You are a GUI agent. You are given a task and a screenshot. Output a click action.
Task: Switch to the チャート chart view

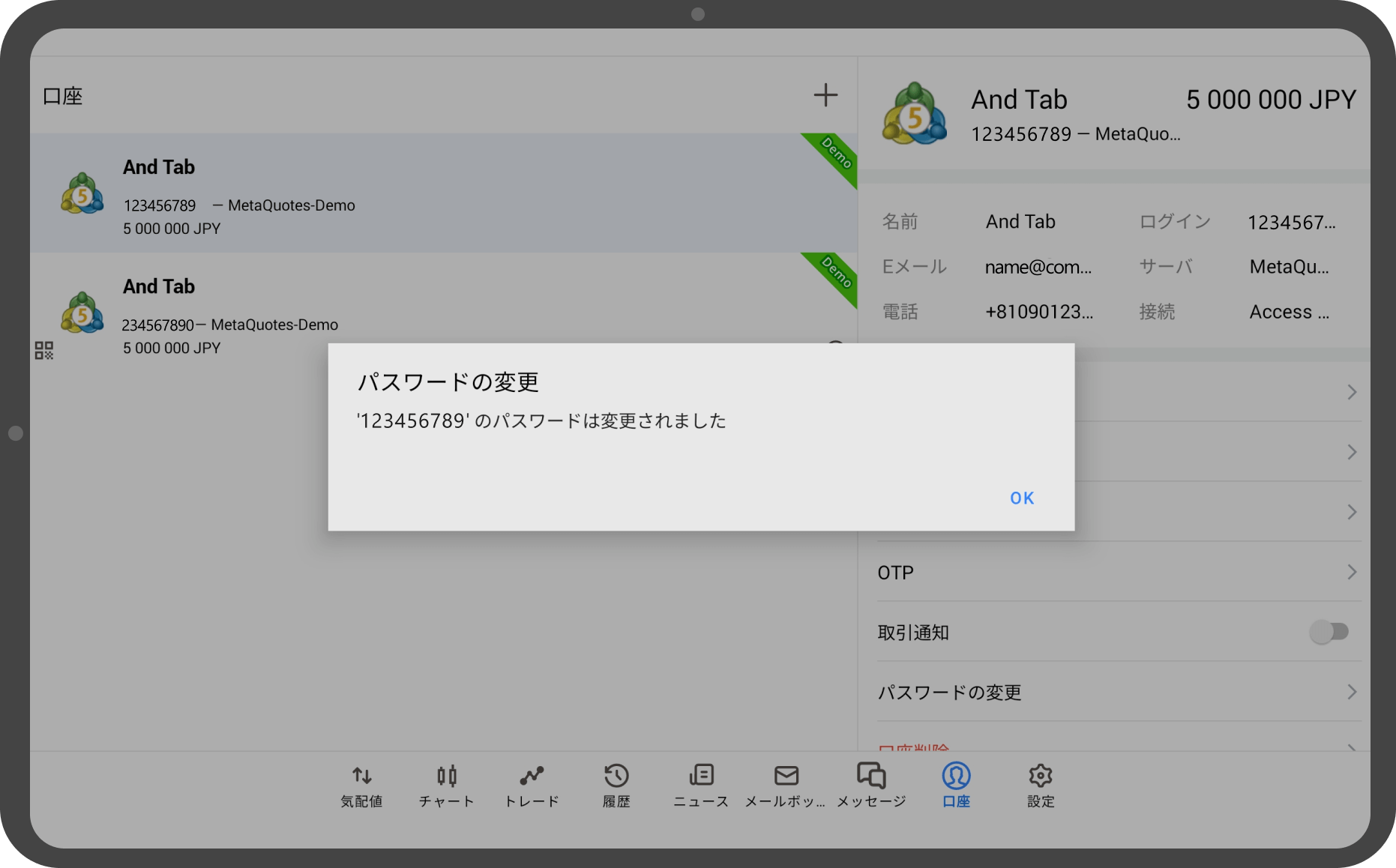pos(446,785)
